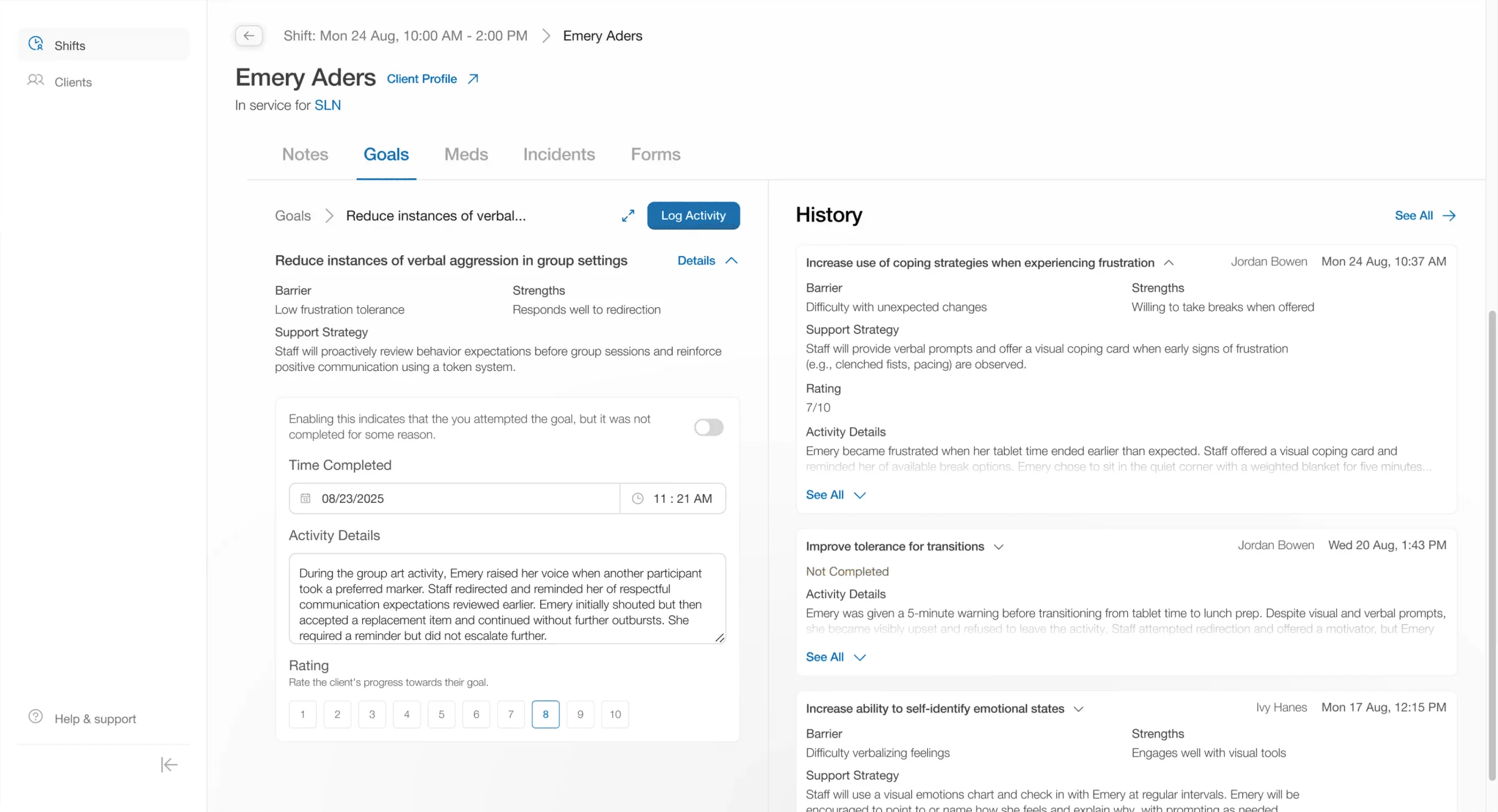Open the Notes tab
This screenshot has height=812, width=1498.
(305, 155)
